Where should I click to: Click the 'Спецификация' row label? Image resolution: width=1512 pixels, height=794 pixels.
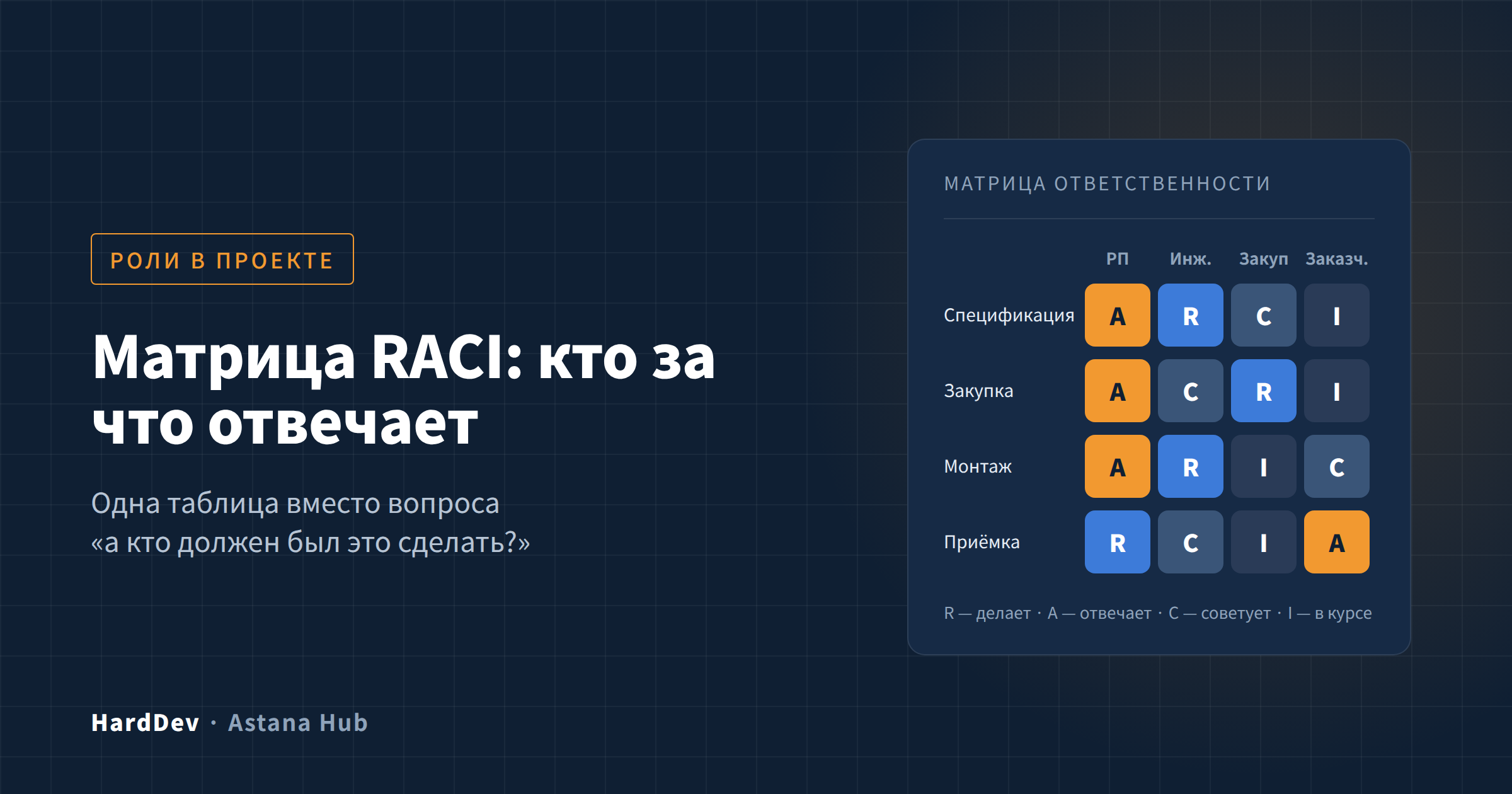click(x=1009, y=315)
